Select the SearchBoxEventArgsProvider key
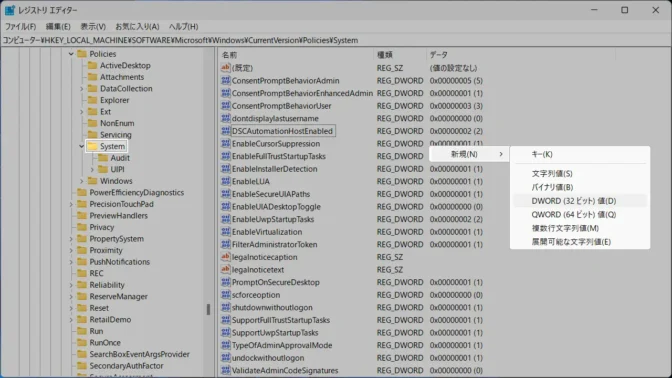 click(139, 354)
